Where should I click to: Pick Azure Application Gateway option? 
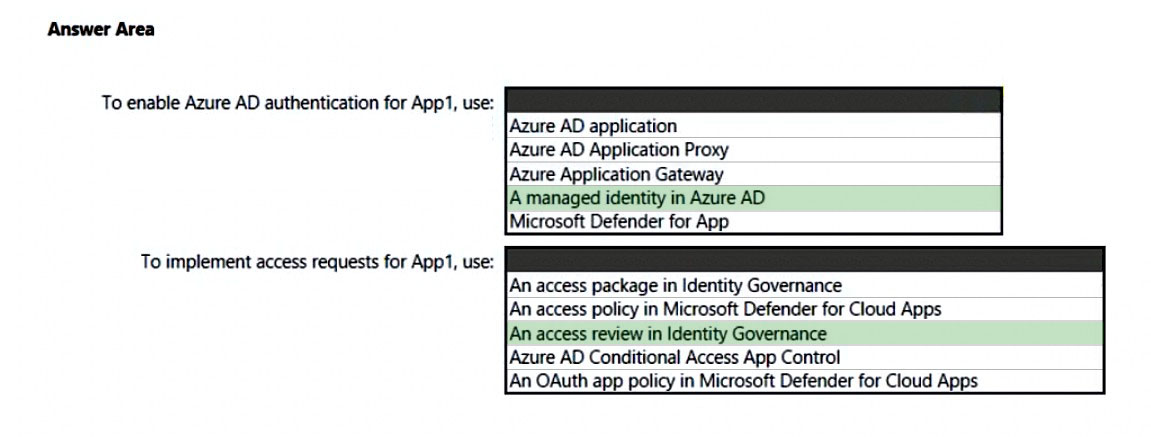753,174
